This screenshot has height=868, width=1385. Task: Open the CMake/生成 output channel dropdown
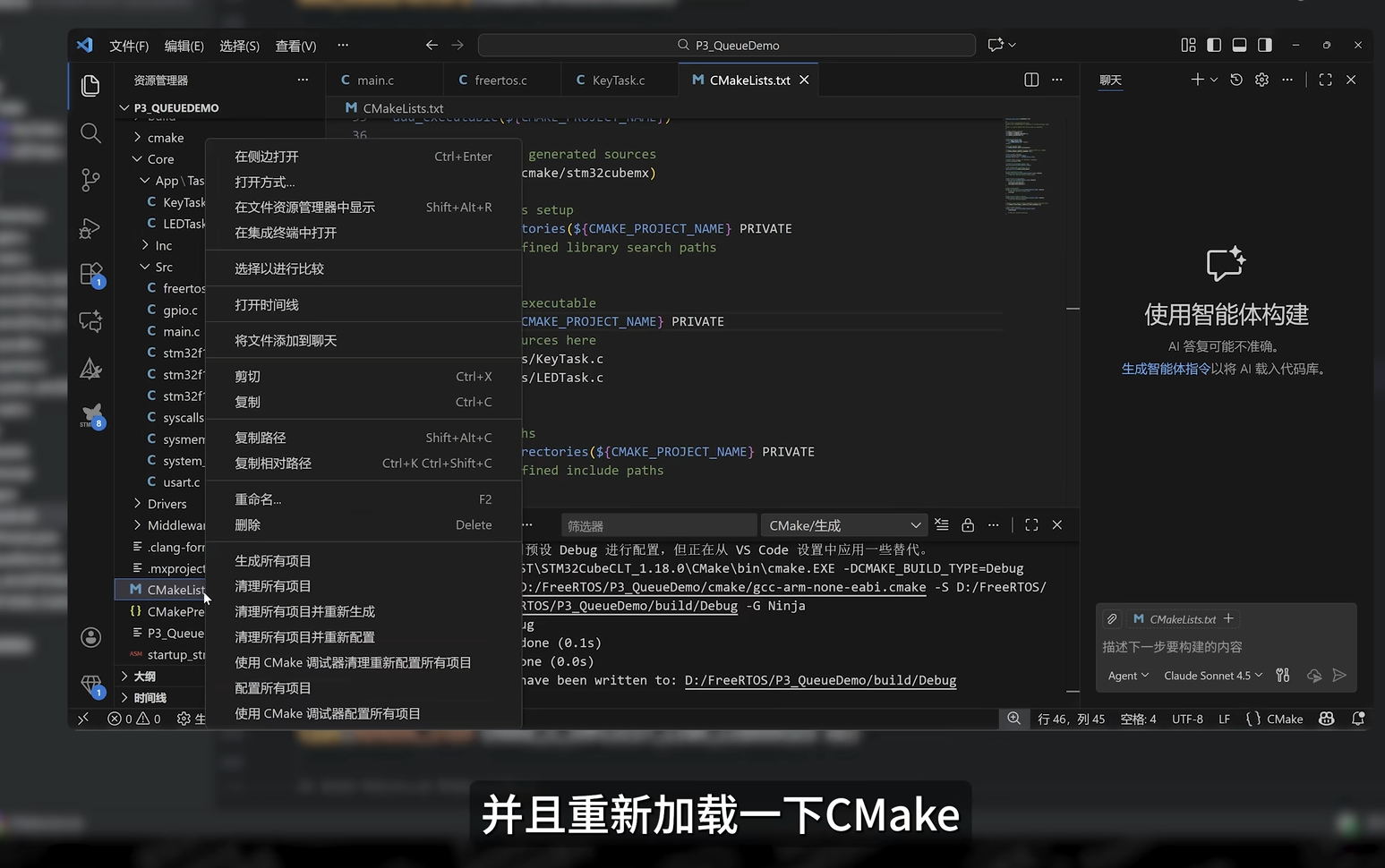click(x=844, y=525)
